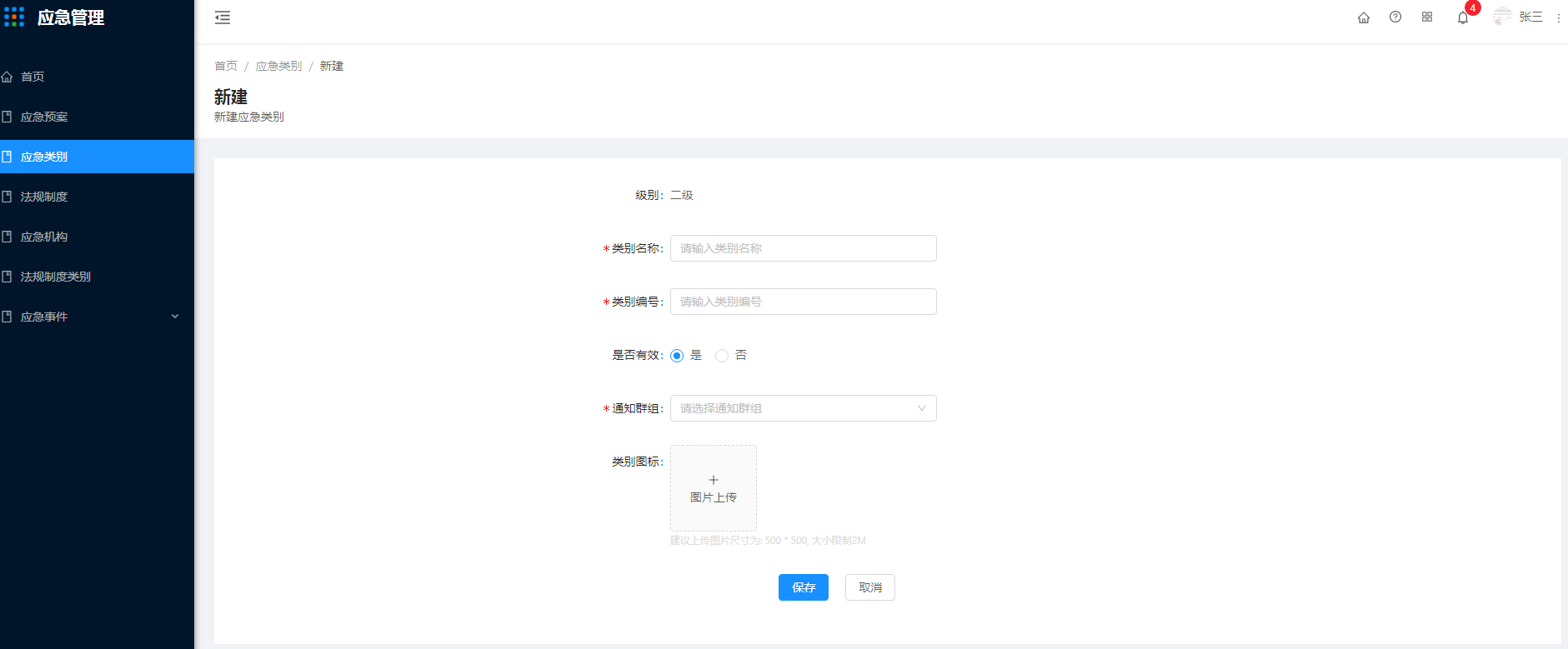1568x649 pixels.
Task: Open 应急机构 in the sidebar
Action: (97, 237)
